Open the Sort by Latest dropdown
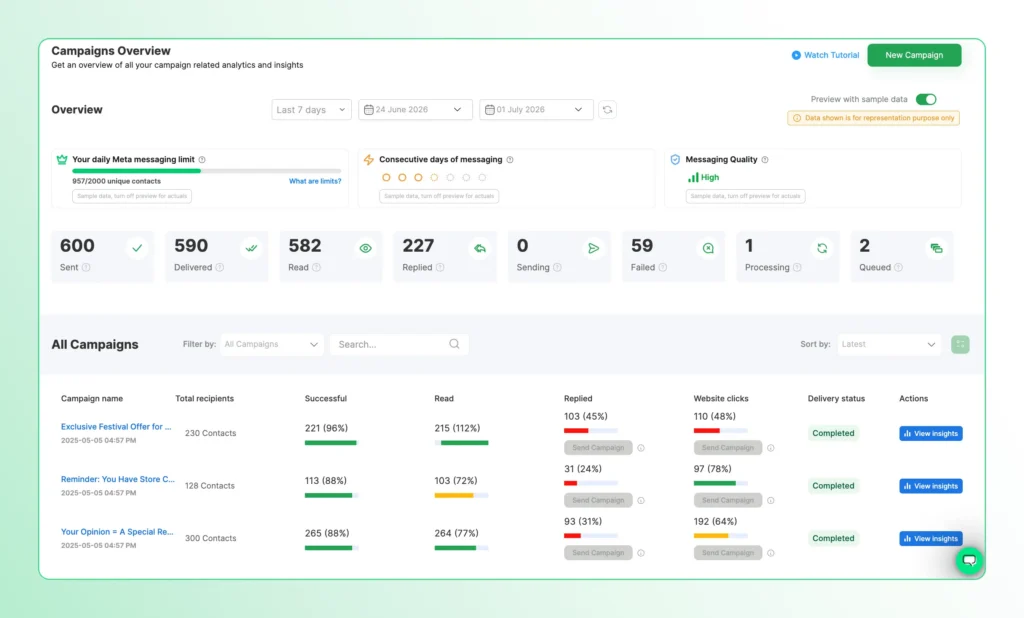Viewport: 1024px width, 618px height. coord(889,344)
